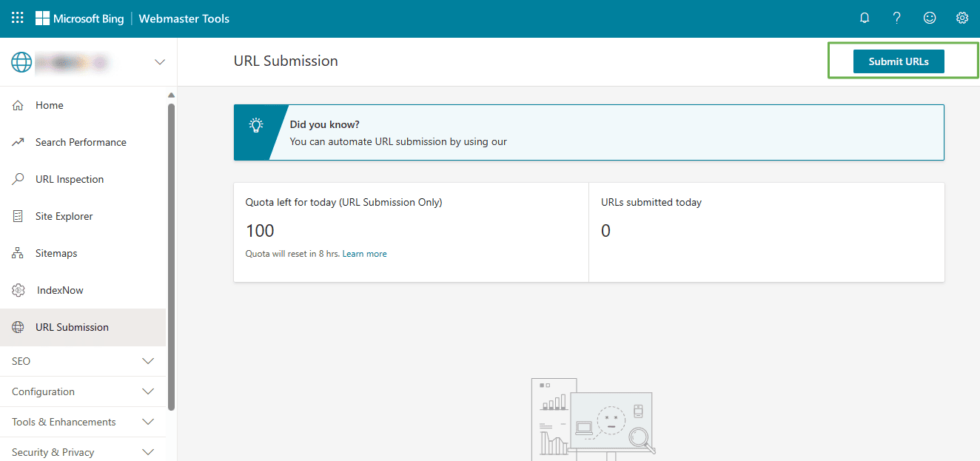This screenshot has width=980, height=461.
Task: Click the sidebar scrollbar thumb
Action: tap(171, 256)
